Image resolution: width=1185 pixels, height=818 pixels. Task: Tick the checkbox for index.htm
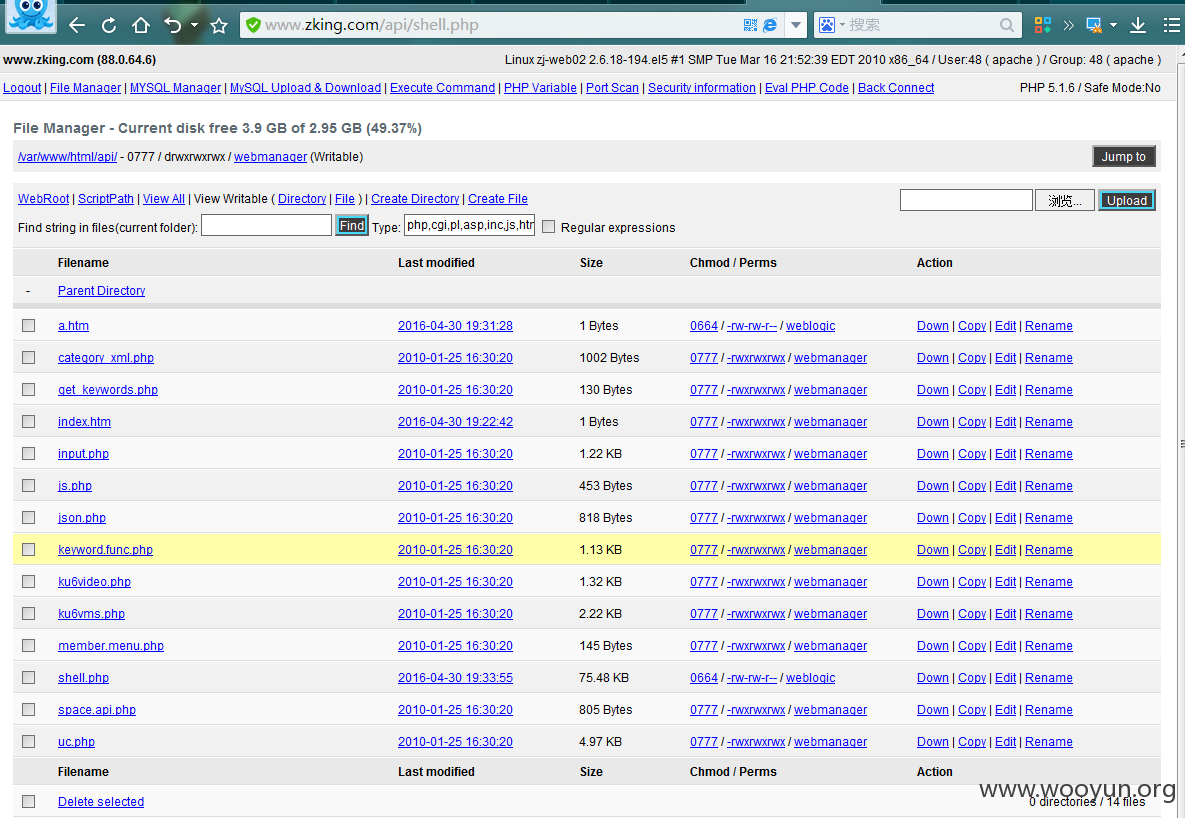(29, 421)
